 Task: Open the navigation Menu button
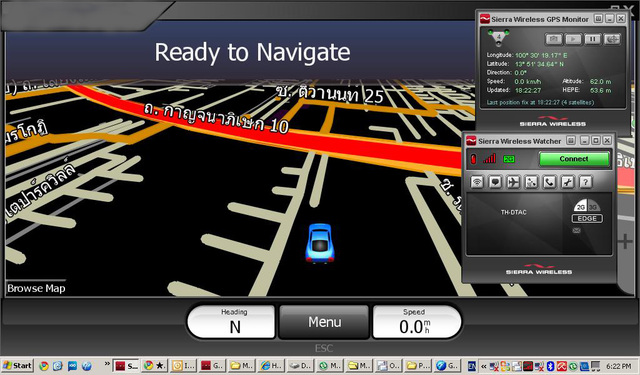pos(324,322)
